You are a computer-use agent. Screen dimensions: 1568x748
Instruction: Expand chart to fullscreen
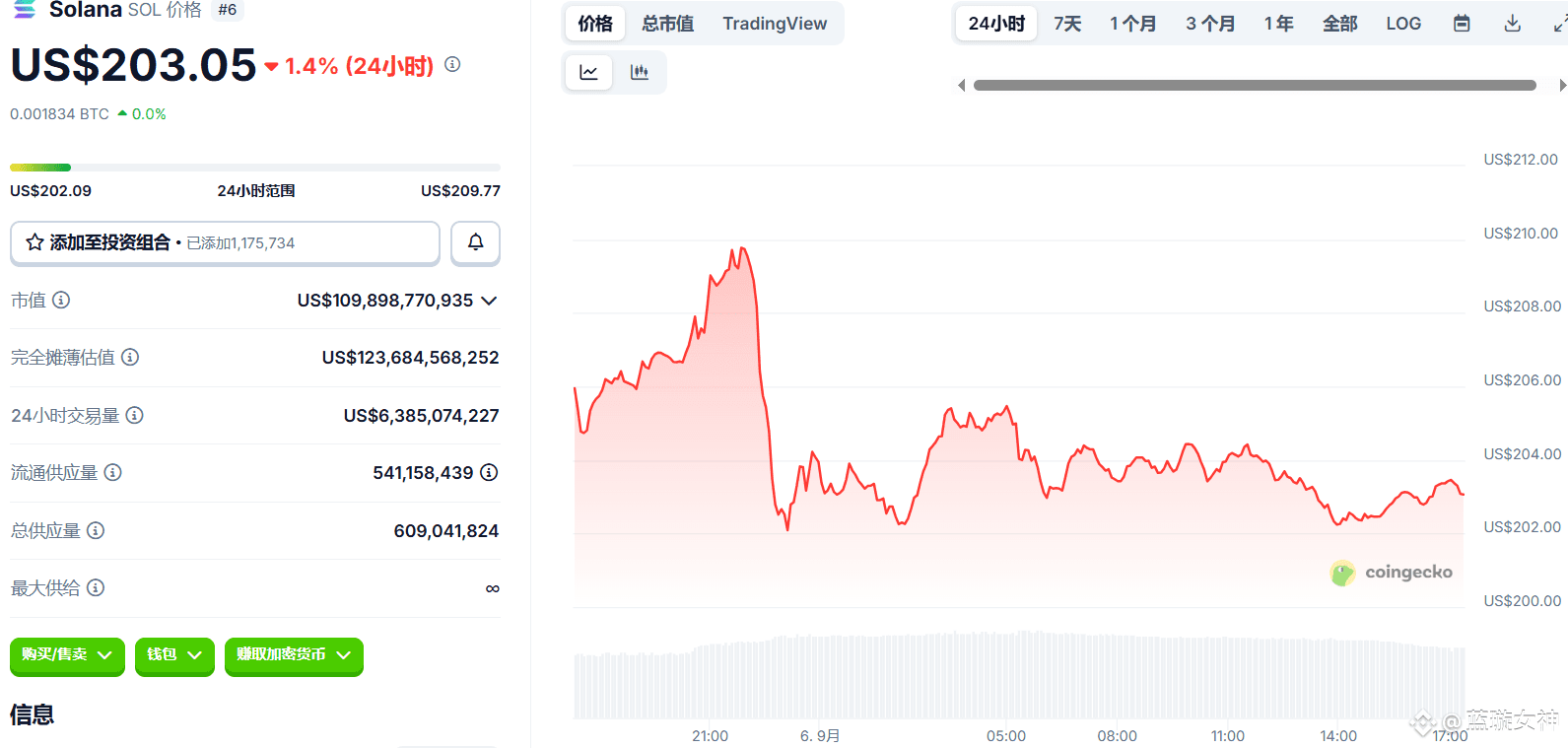(x=1559, y=24)
